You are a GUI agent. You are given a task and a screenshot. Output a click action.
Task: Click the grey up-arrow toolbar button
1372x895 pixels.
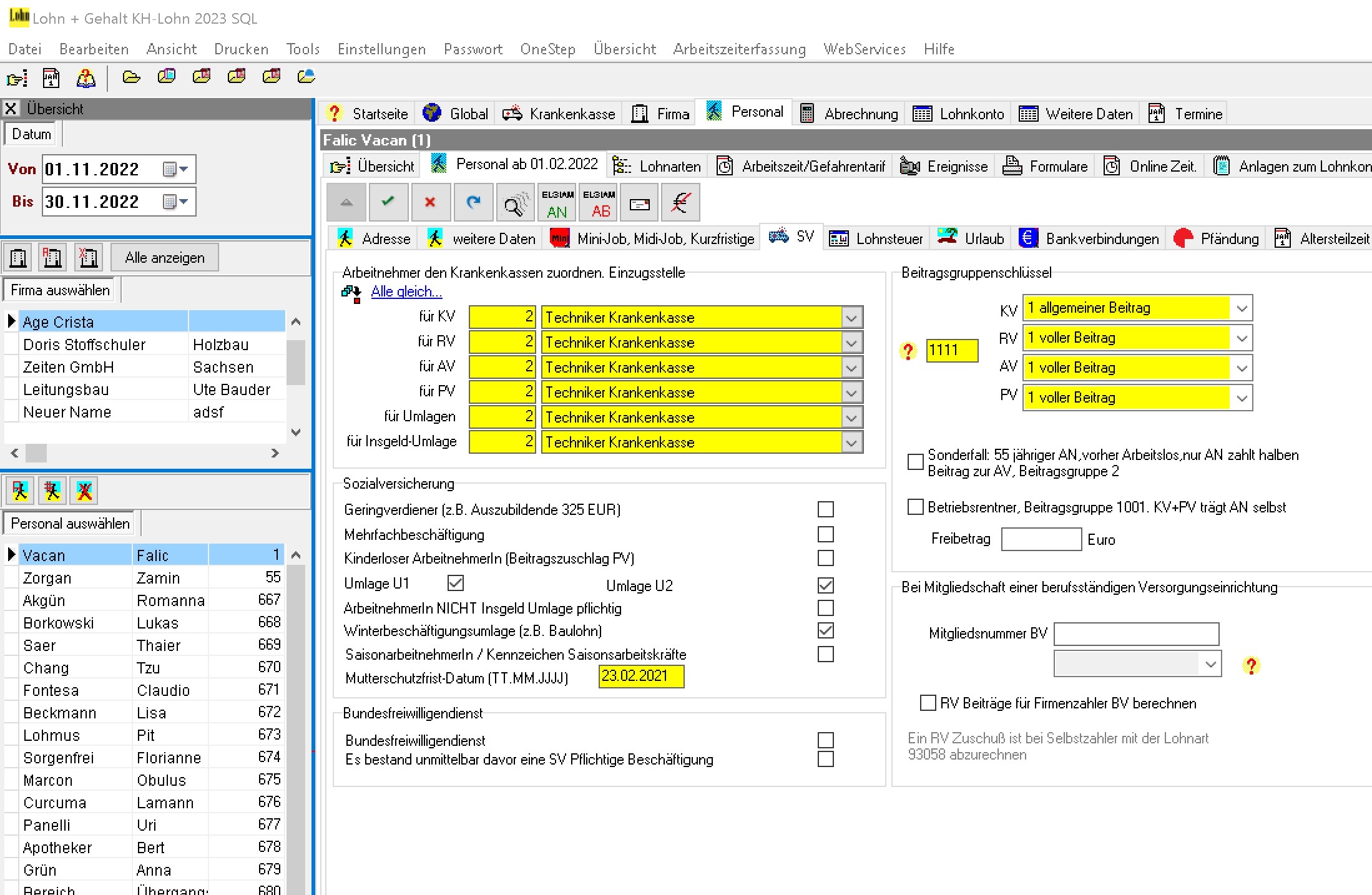(346, 202)
